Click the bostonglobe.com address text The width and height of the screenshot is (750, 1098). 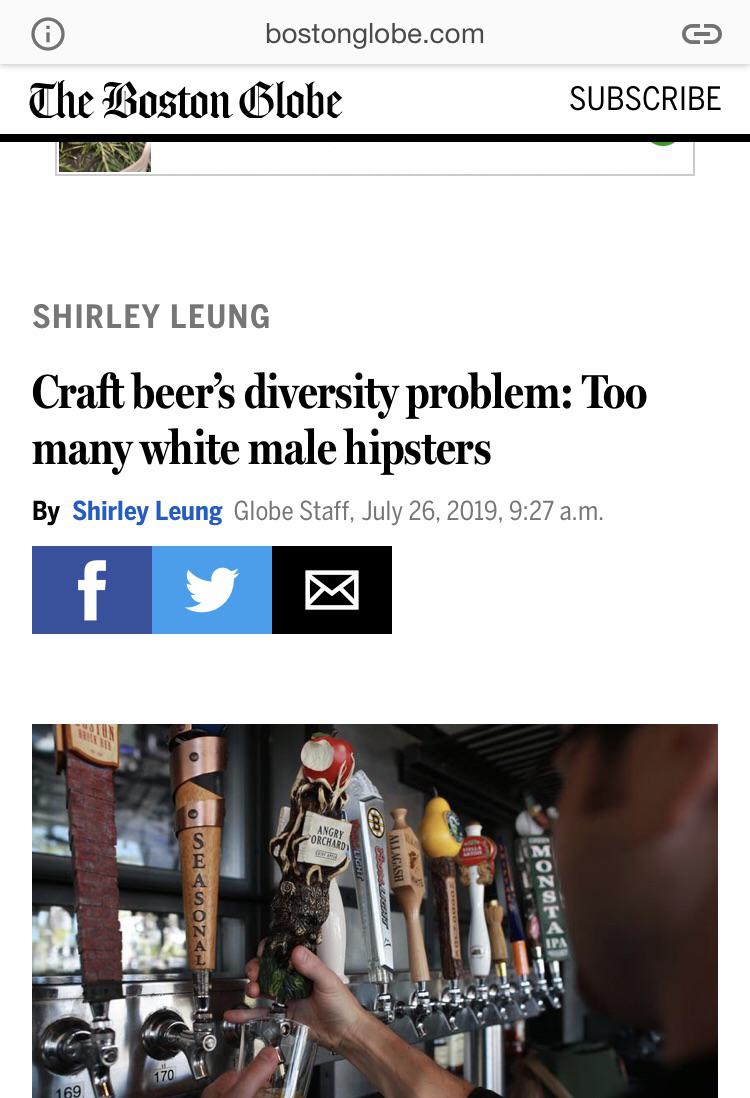click(x=375, y=34)
